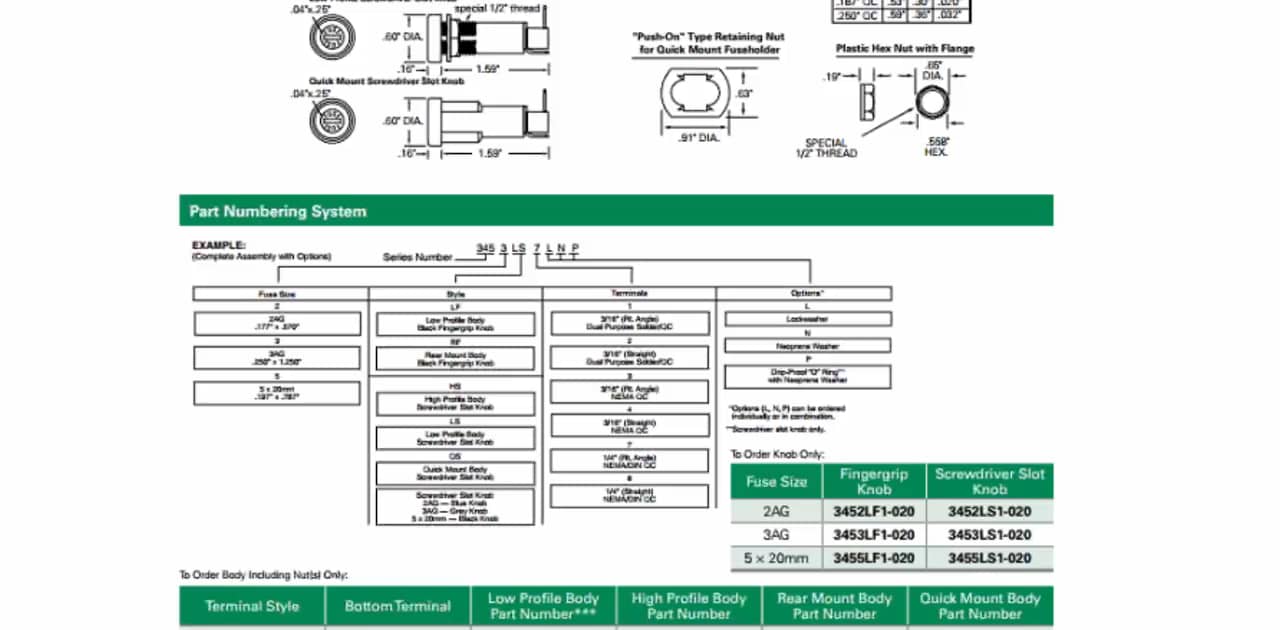Image resolution: width=1280 pixels, height=630 pixels.
Task: Click the 'Lockwasher' option box
Action: [808, 319]
